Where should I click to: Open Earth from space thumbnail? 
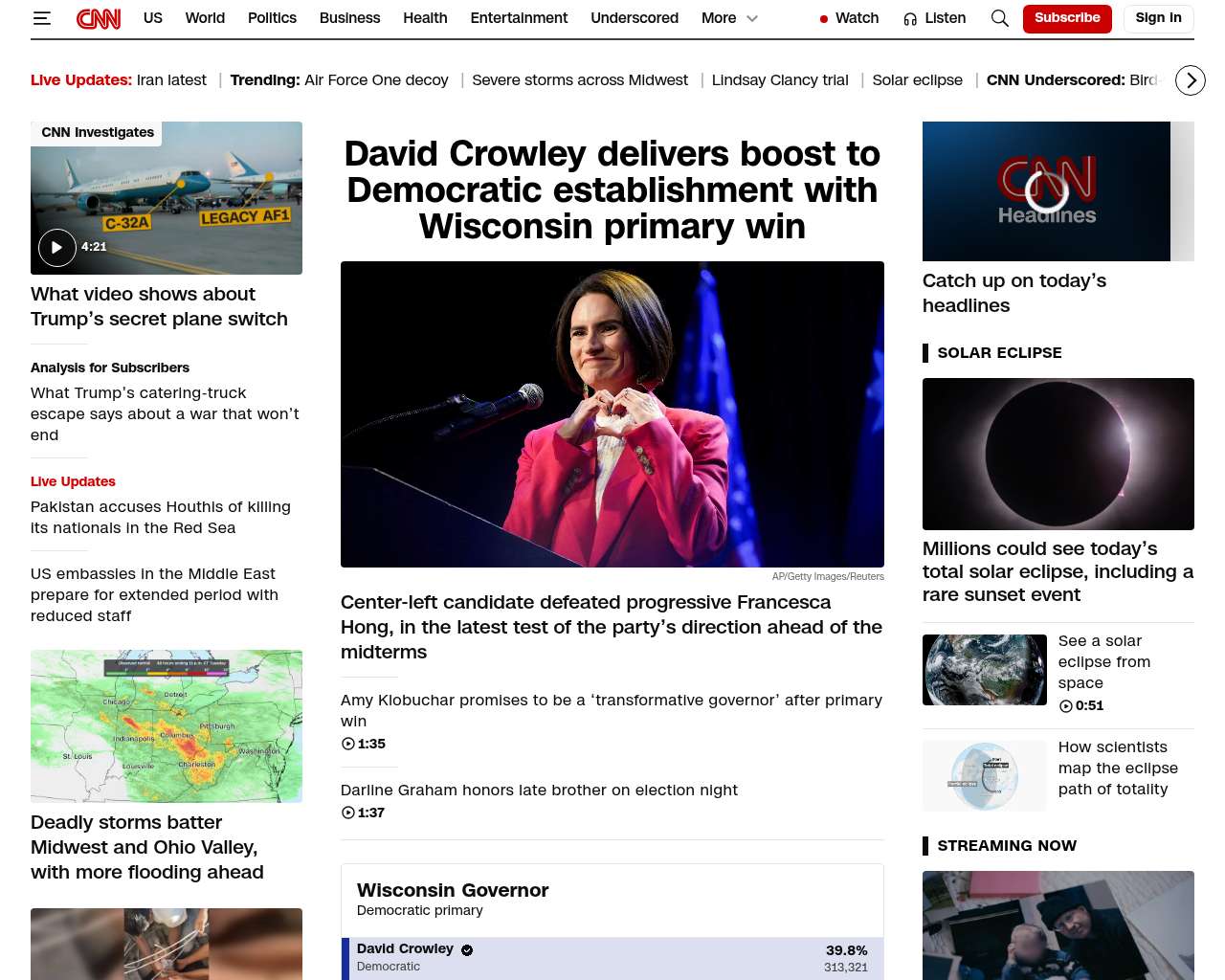[985, 670]
